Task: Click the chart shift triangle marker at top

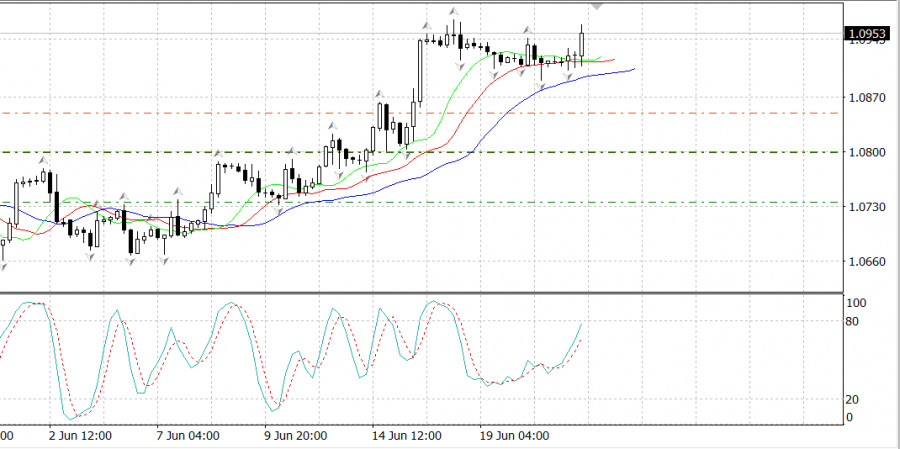Action: pyautogui.click(x=597, y=6)
